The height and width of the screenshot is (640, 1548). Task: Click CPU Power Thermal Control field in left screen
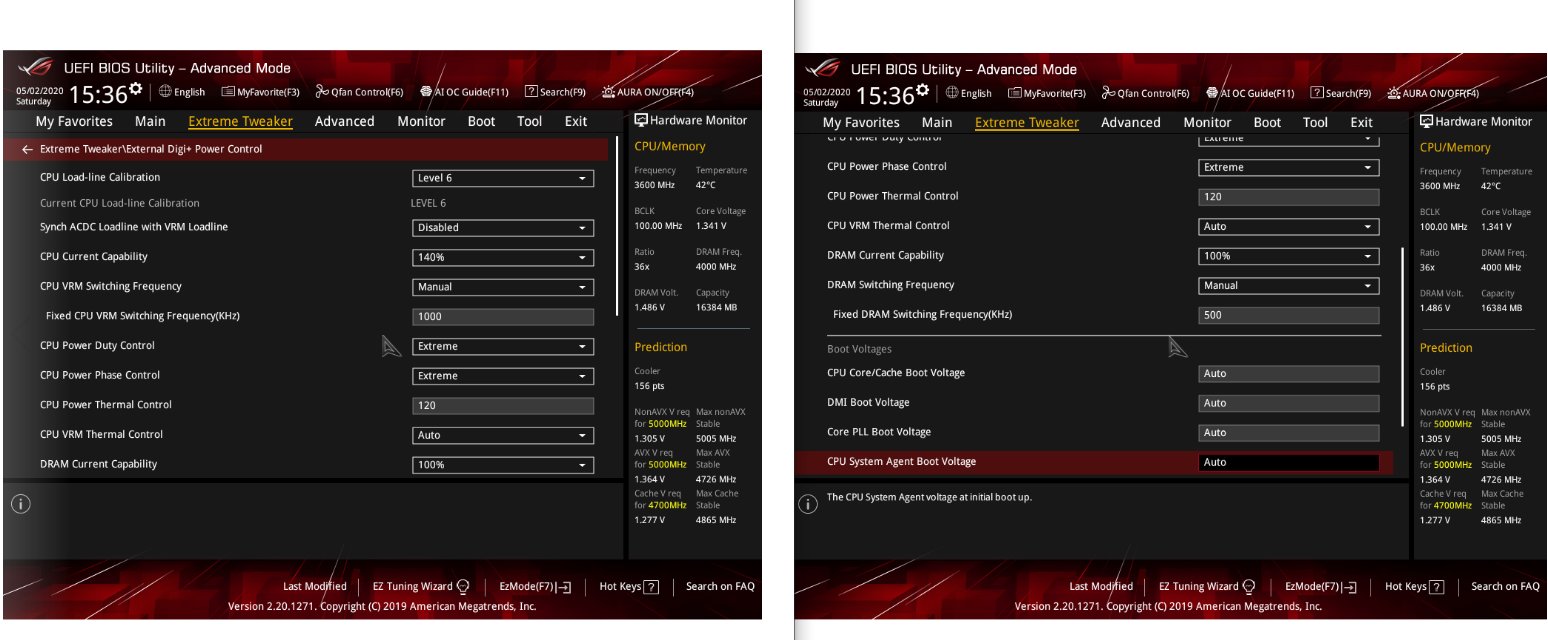click(503, 406)
